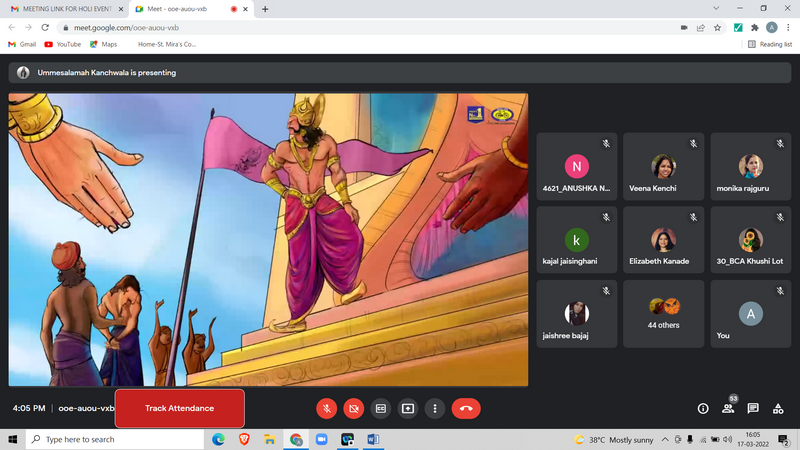Click the presented screen image
This screenshot has height=450, width=800.
click(x=268, y=239)
